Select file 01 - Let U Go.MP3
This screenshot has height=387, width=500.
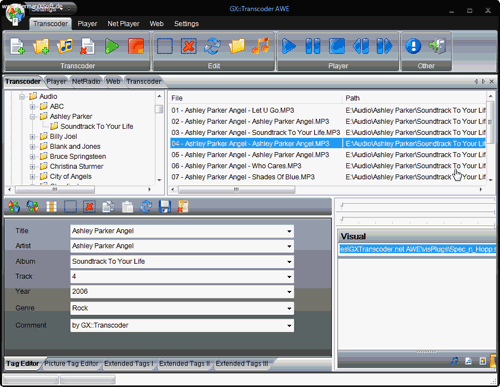coord(233,110)
